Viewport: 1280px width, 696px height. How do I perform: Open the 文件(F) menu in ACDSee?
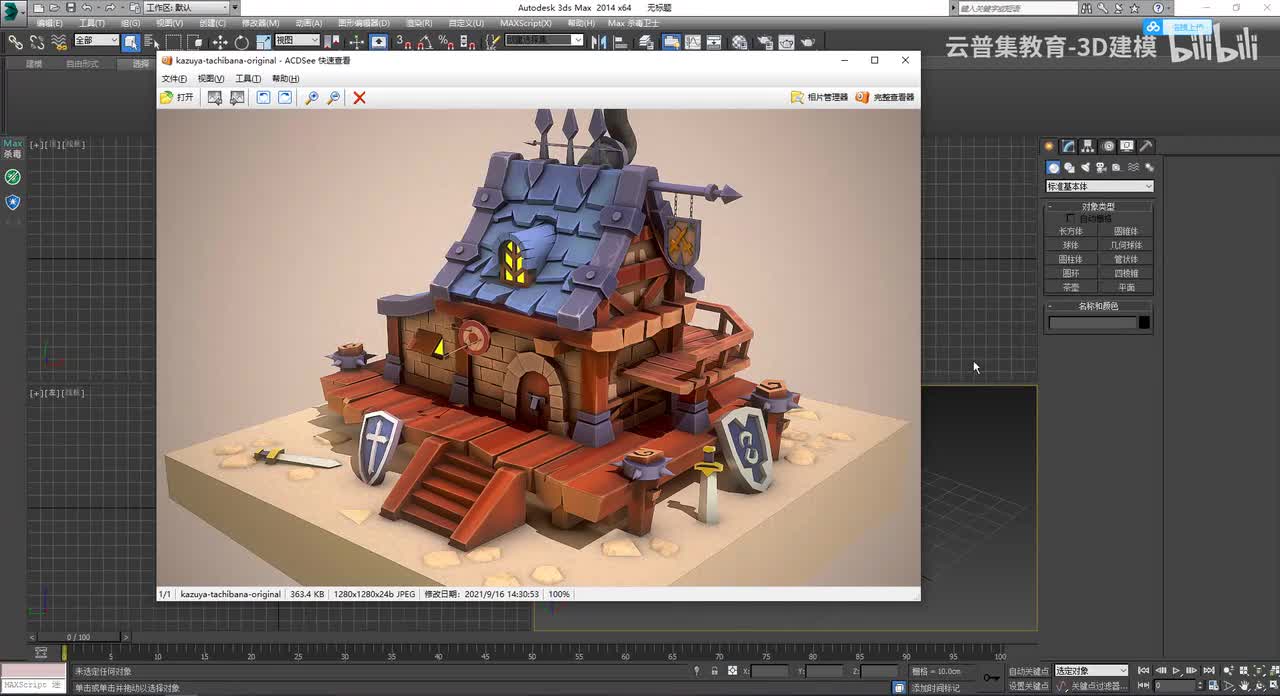click(174, 78)
